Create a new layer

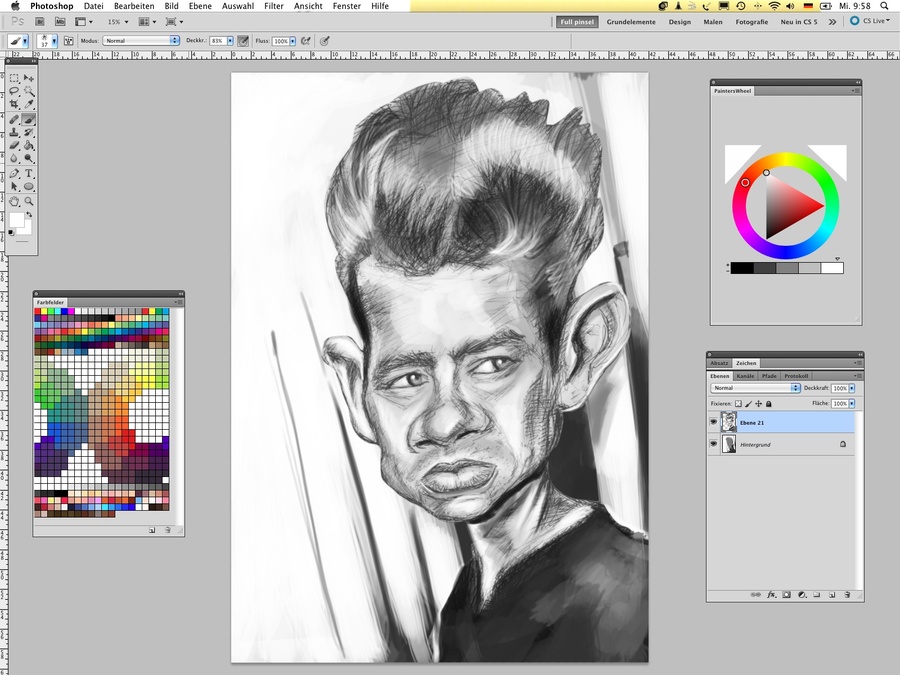tap(832, 595)
